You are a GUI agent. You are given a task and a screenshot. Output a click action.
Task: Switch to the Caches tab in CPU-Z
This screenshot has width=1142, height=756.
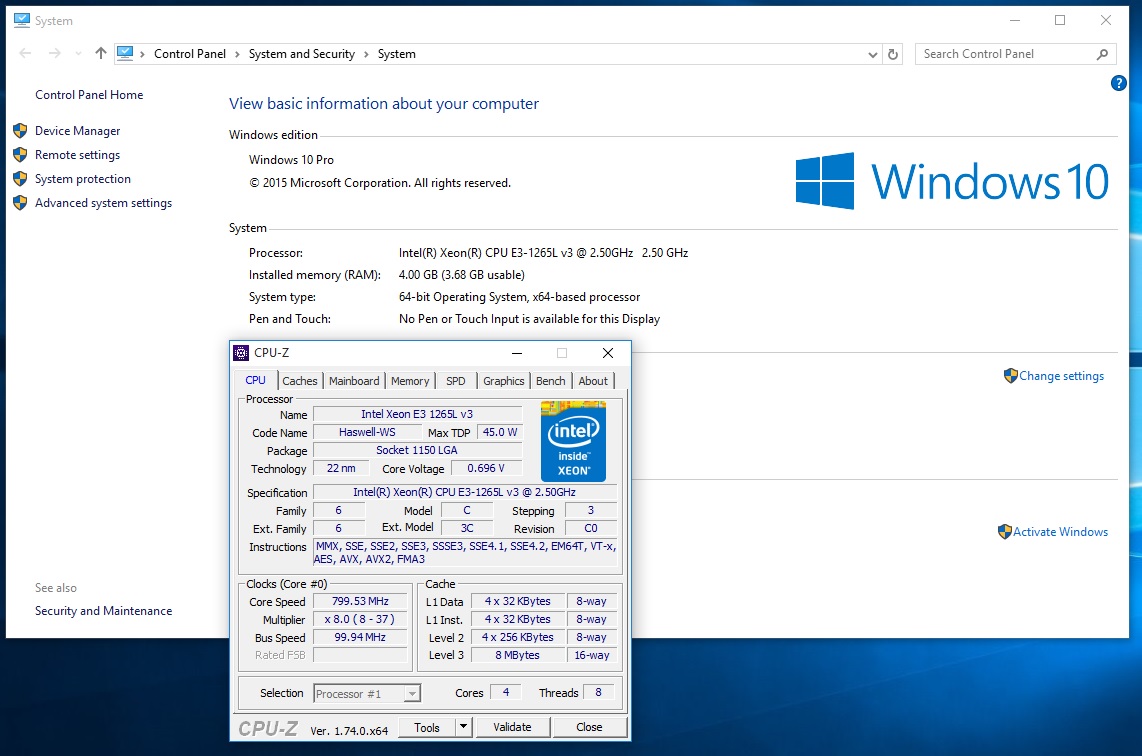(300, 381)
